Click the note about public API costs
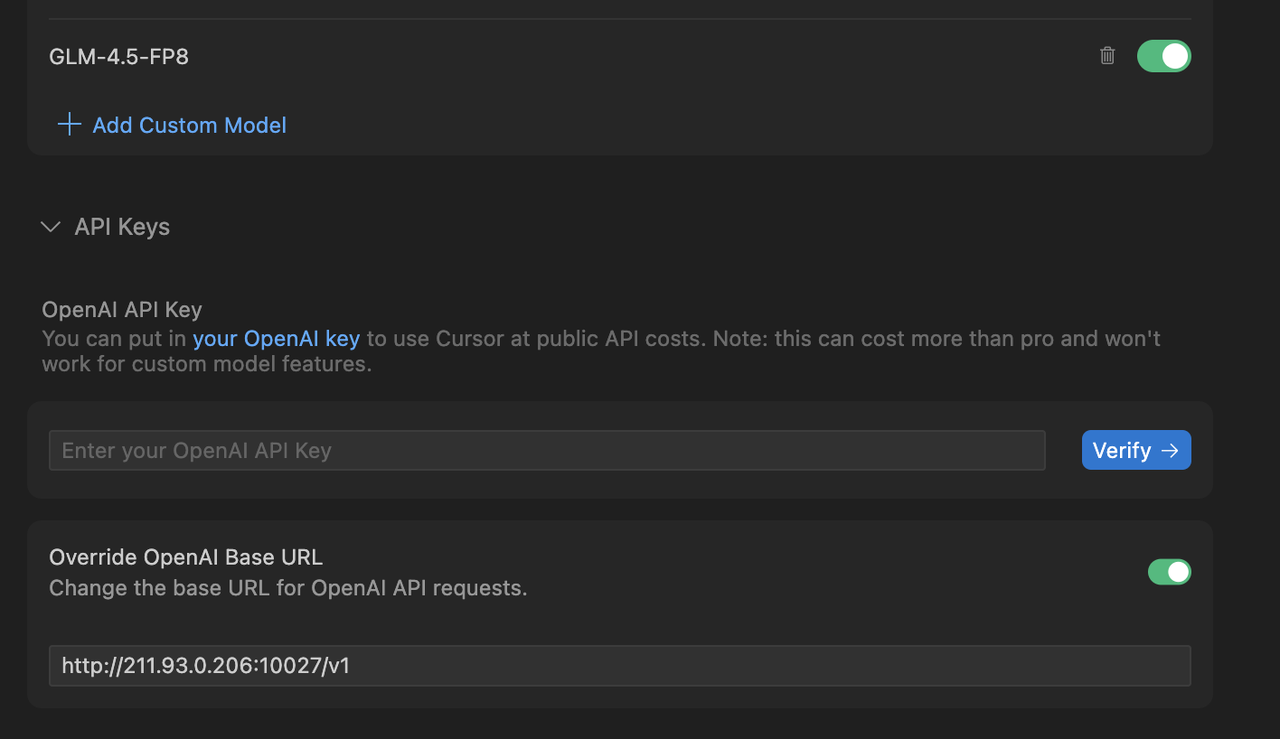Screen dimensions: 1280x739 pos(760,339)
